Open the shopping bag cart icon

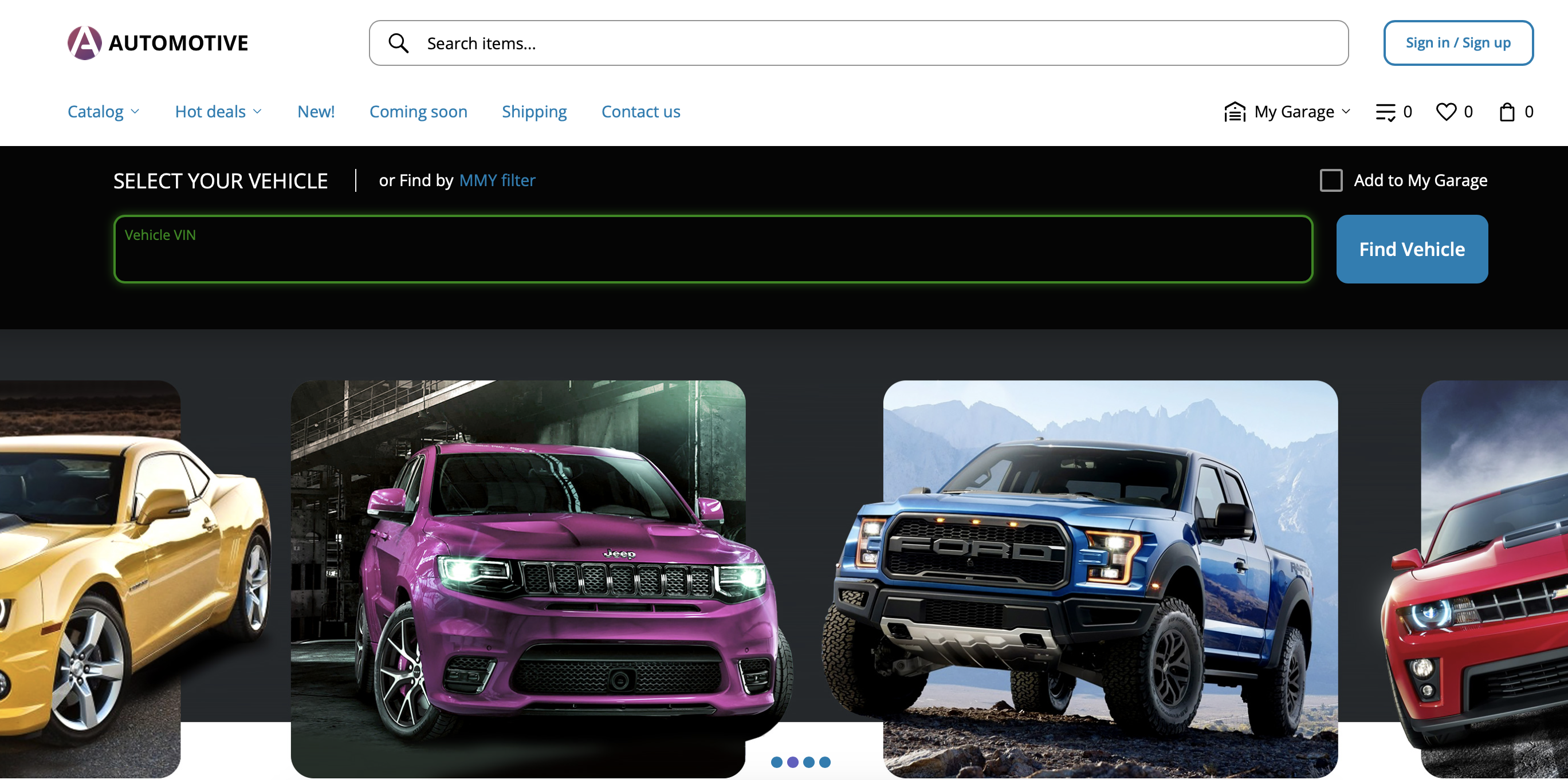pyautogui.click(x=1507, y=112)
